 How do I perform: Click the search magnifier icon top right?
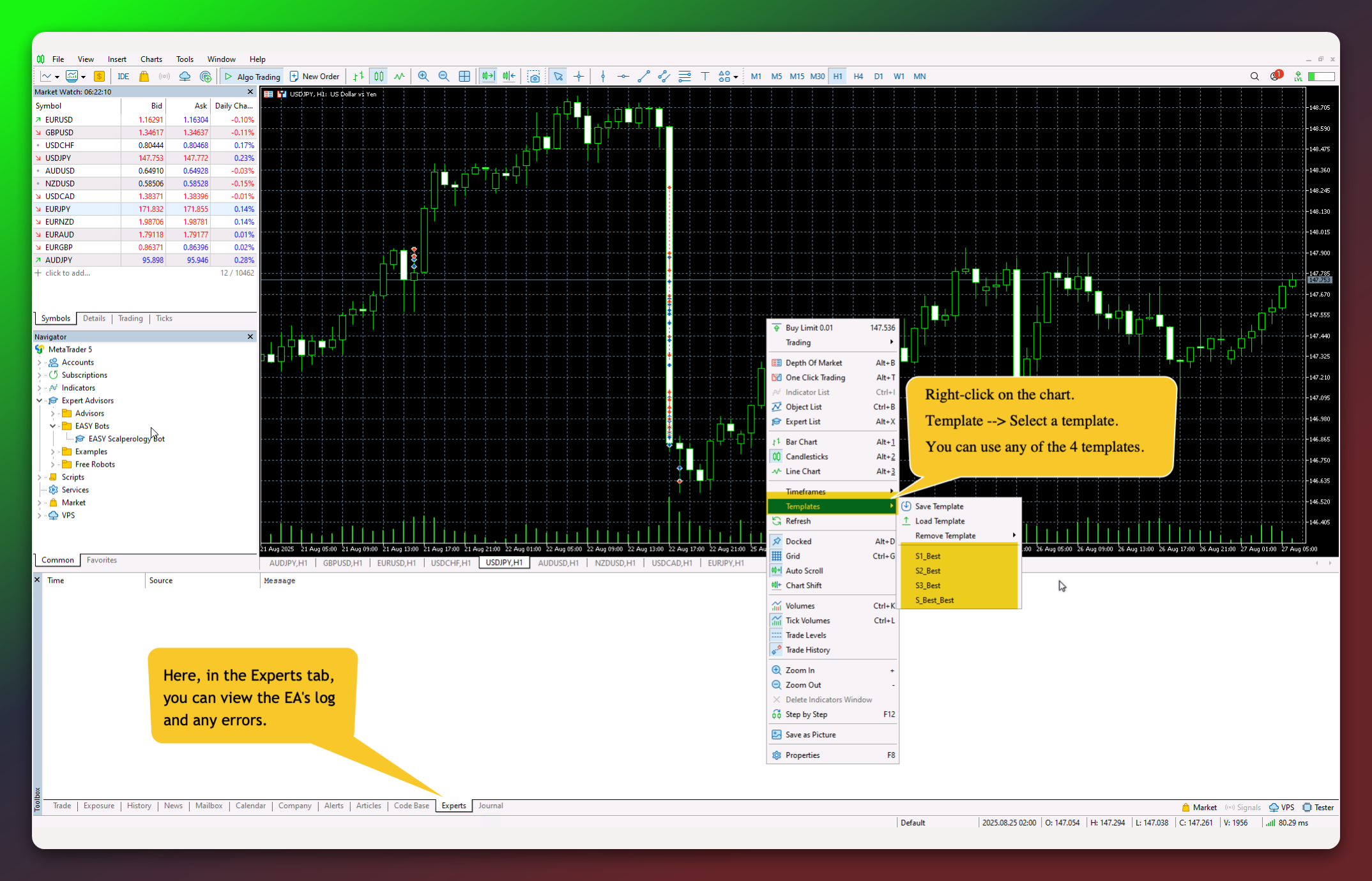click(x=1254, y=77)
